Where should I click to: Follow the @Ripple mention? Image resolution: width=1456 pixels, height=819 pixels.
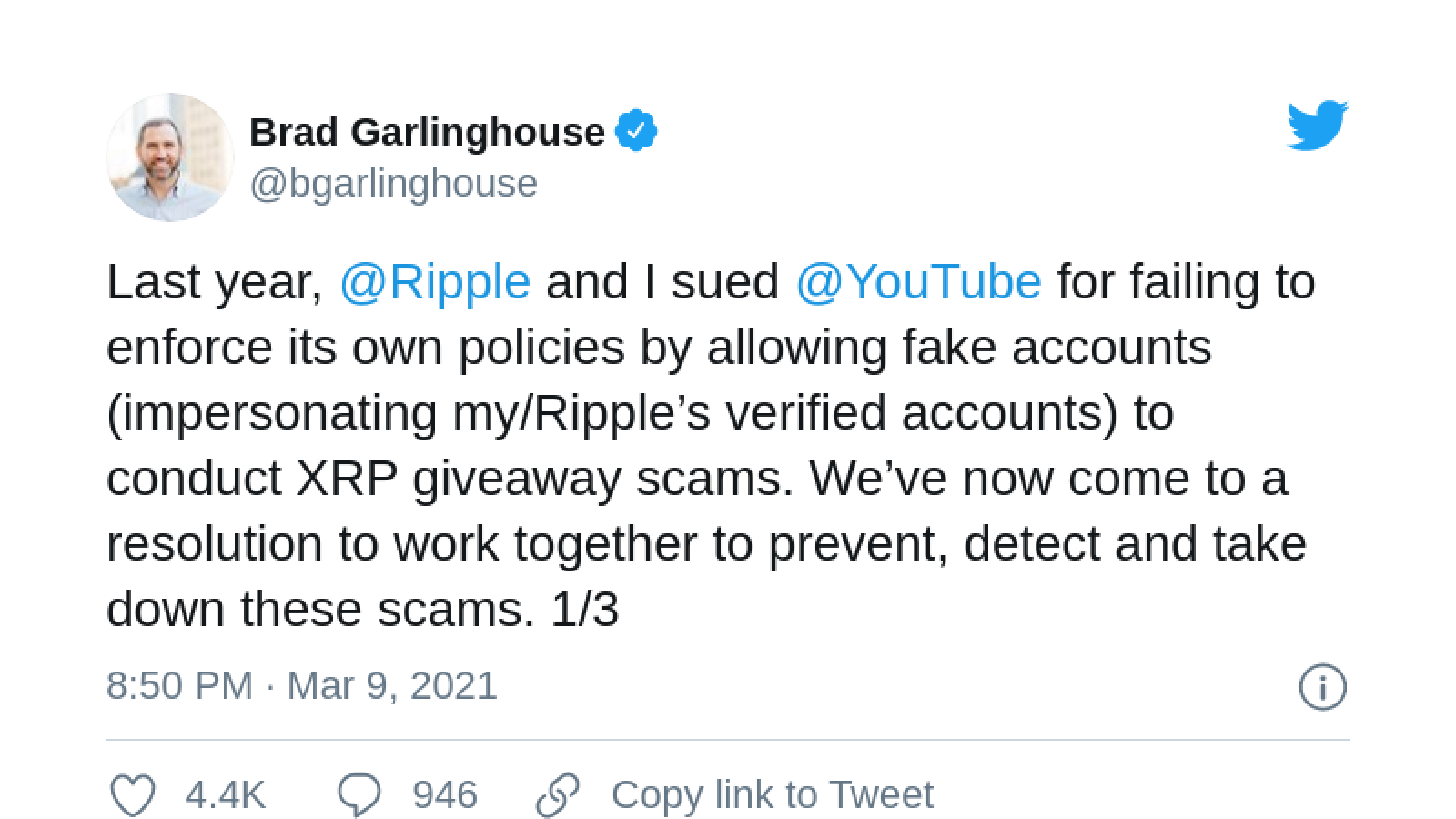pyautogui.click(x=435, y=282)
